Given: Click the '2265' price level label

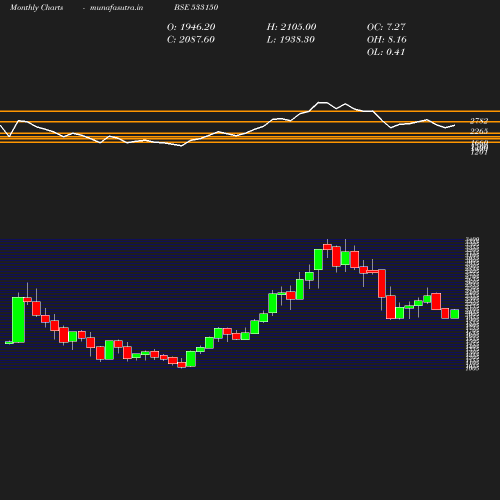Looking at the screenshot, I should point(479,131).
